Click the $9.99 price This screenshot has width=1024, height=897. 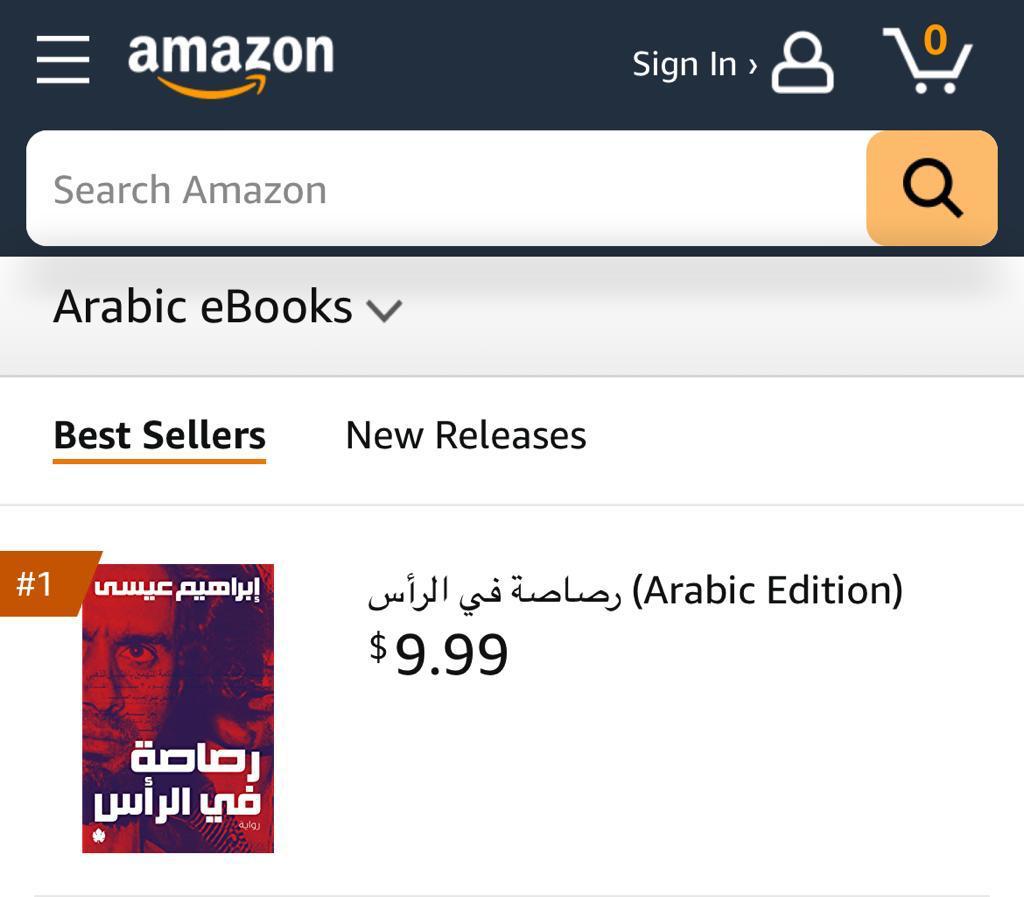click(440, 654)
